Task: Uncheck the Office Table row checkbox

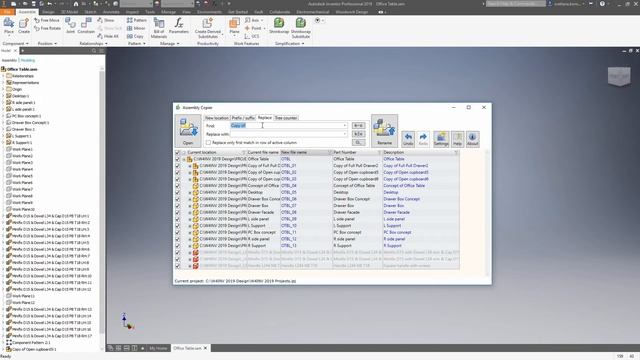Action: (x=177, y=159)
